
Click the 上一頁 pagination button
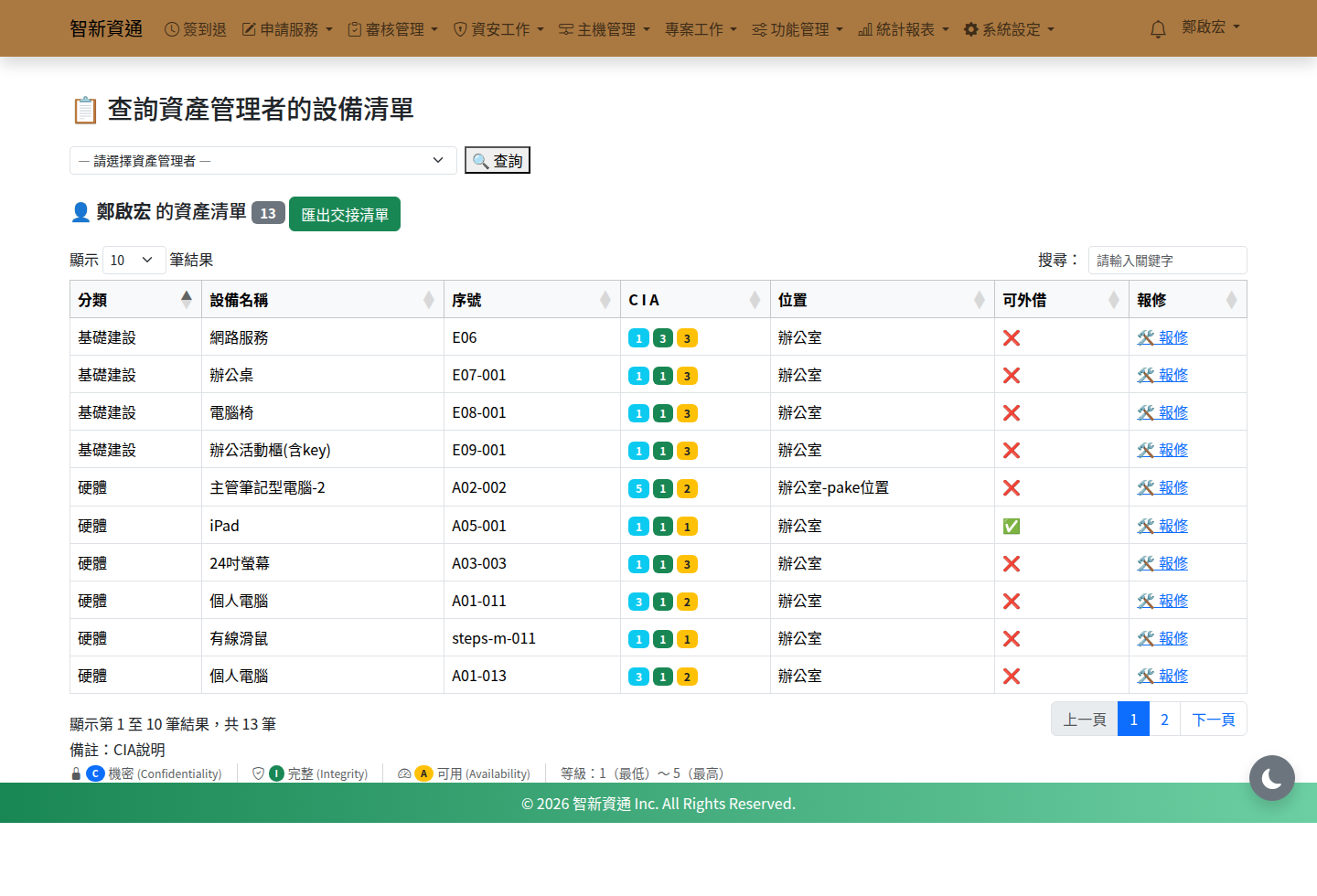pyautogui.click(x=1085, y=720)
